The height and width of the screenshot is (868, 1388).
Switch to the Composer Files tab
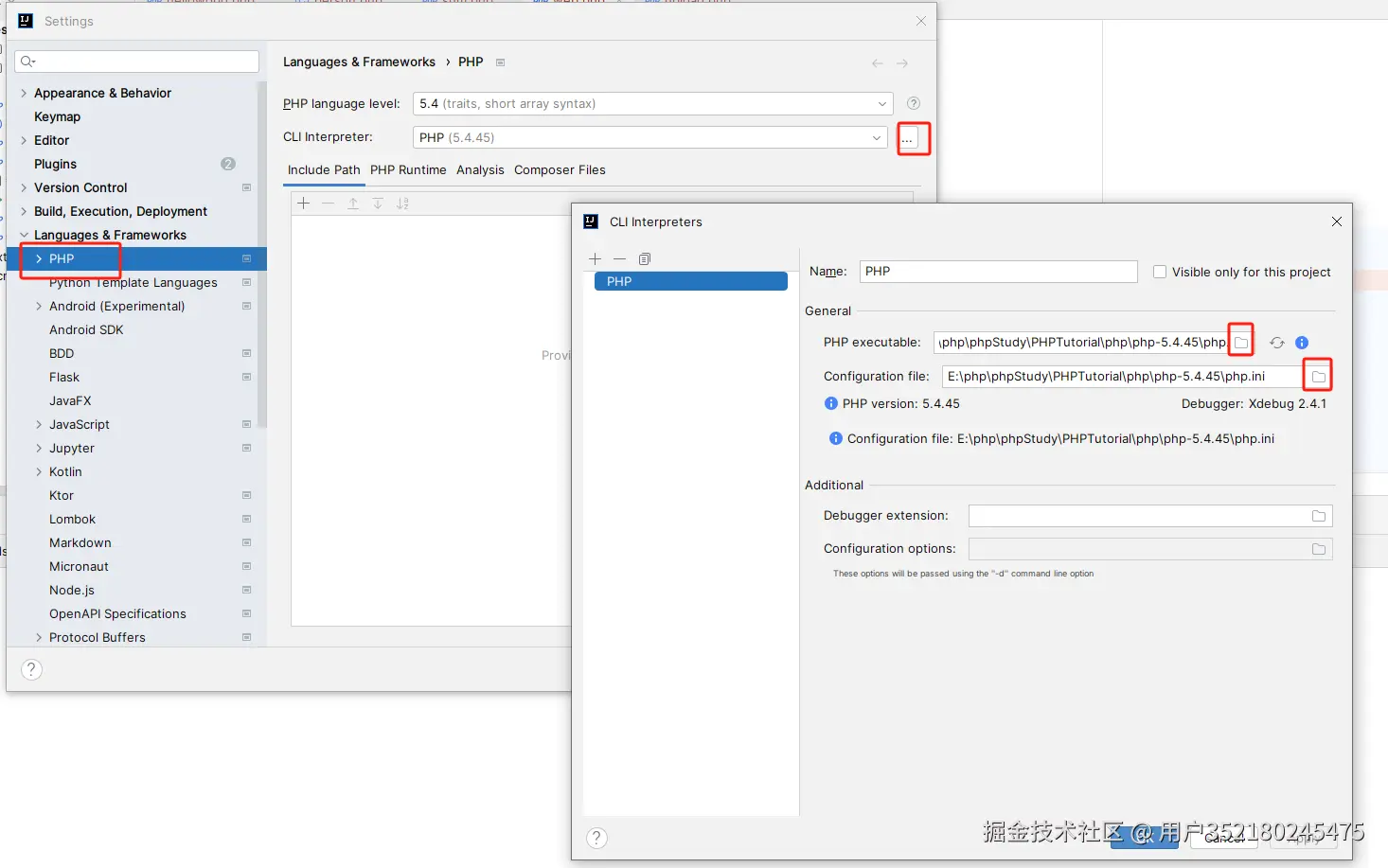coord(560,170)
